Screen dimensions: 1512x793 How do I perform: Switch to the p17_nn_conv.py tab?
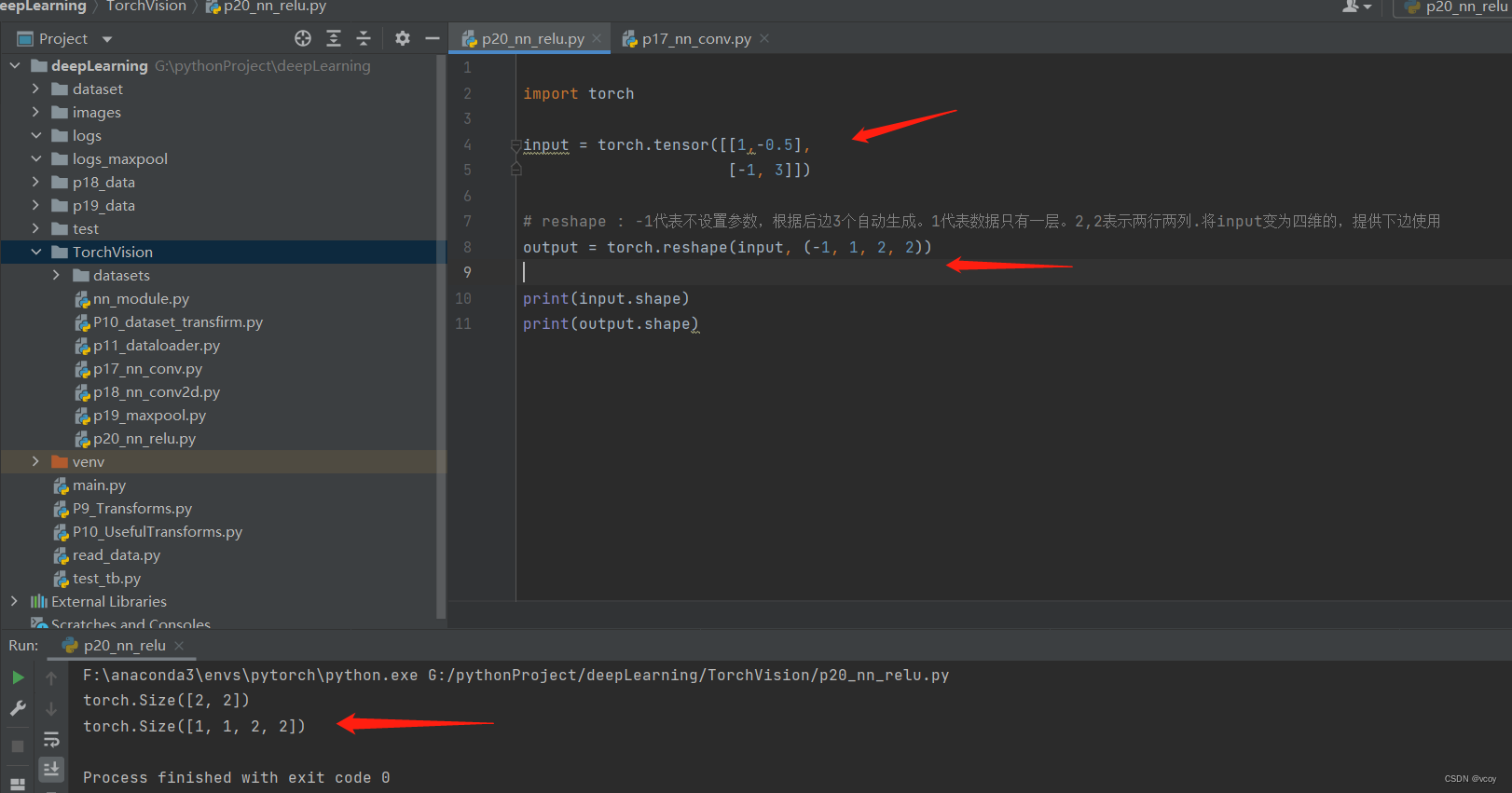click(x=696, y=38)
